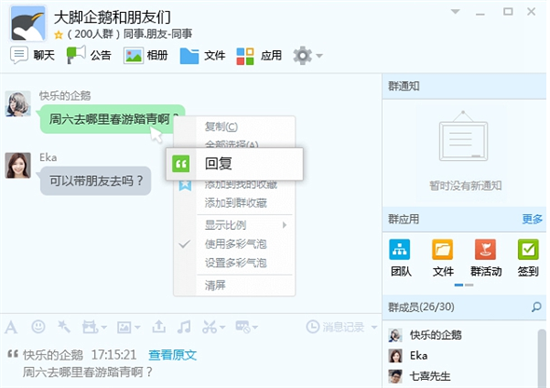This screenshot has width=550, height=388.
Task: Choose 添加到群收藏 in context menu
Action: pyautogui.click(x=236, y=203)
